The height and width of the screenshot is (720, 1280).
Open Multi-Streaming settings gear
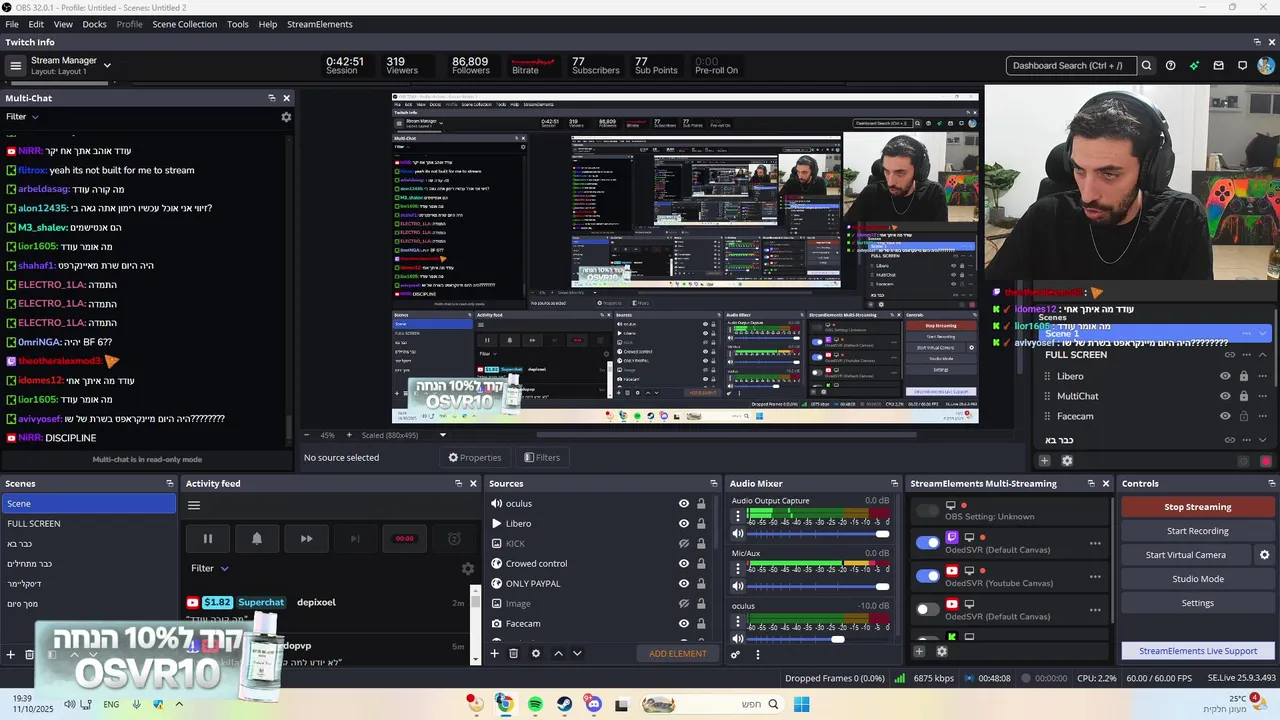coord(941,652)
